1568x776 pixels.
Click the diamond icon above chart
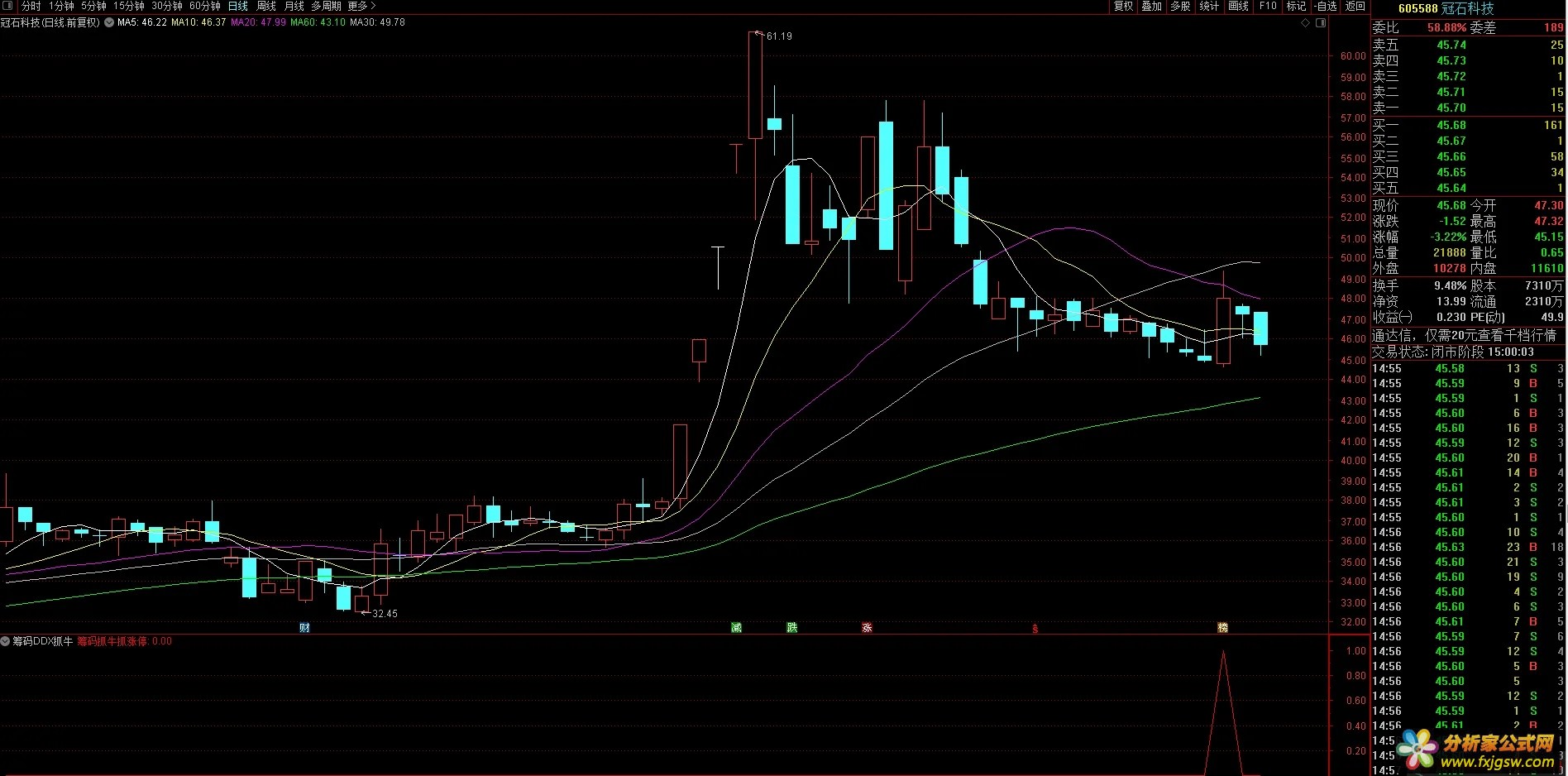point(1306,22)
